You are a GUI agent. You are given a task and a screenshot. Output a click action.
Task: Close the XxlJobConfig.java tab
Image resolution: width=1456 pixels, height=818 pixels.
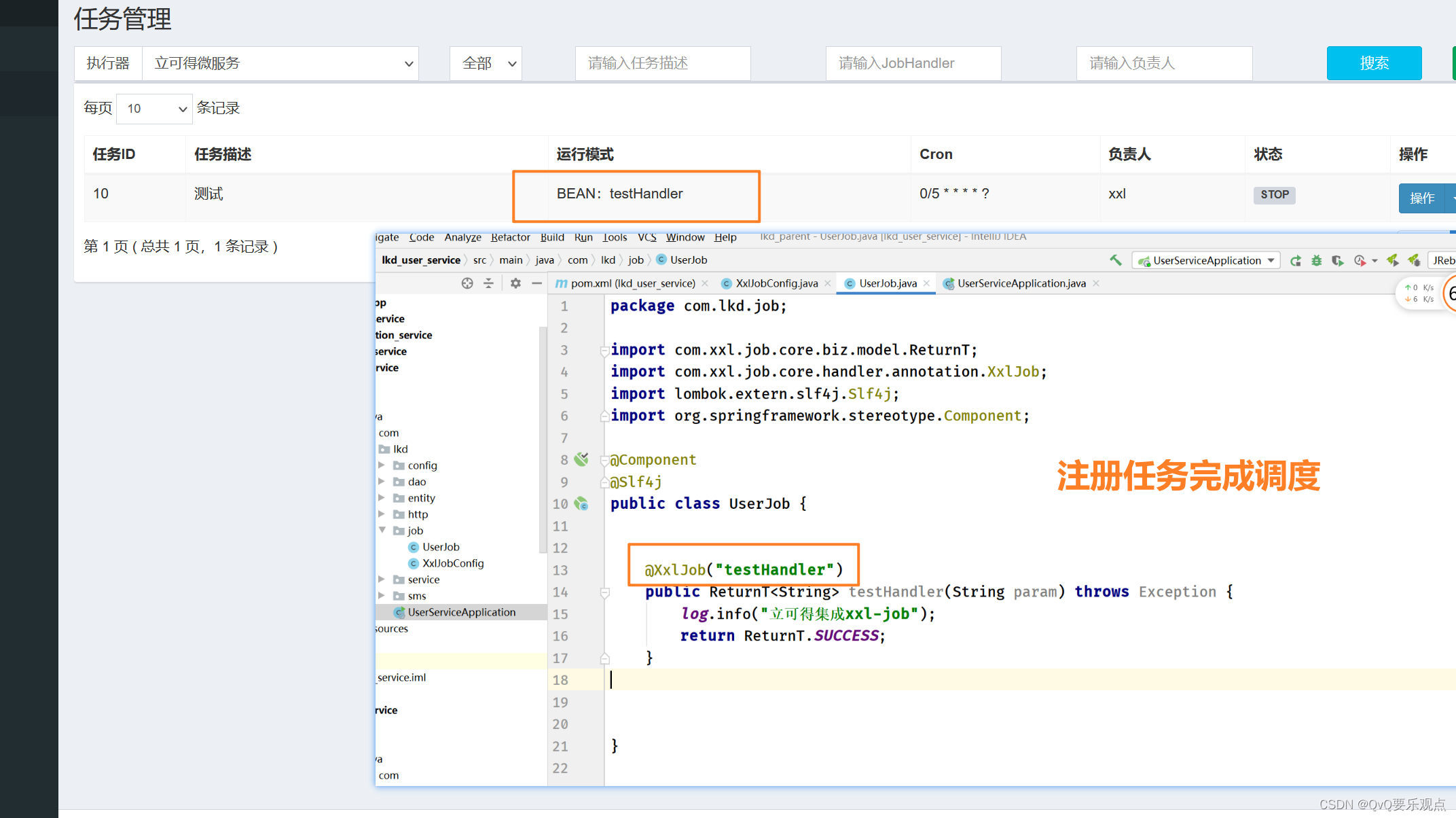[x=827, y=283]
